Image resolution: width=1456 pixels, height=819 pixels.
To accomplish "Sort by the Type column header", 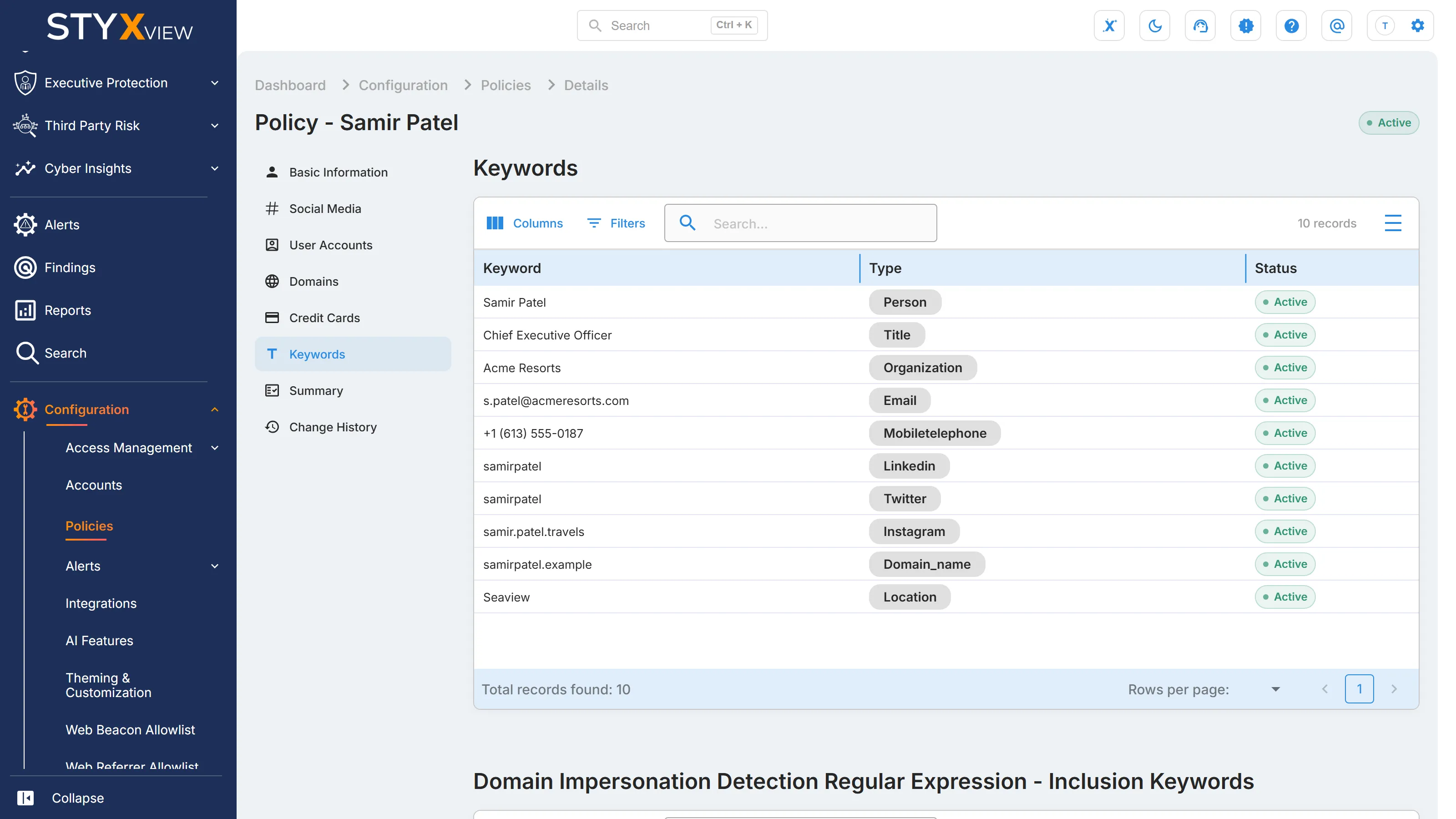I will click(1052, 268).
